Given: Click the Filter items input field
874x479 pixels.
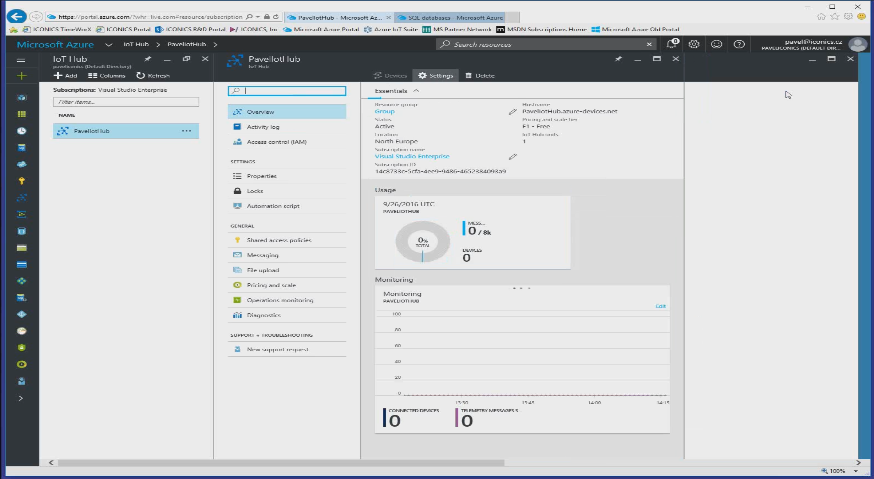Looking at the screenshot, I should pos(125,102).
